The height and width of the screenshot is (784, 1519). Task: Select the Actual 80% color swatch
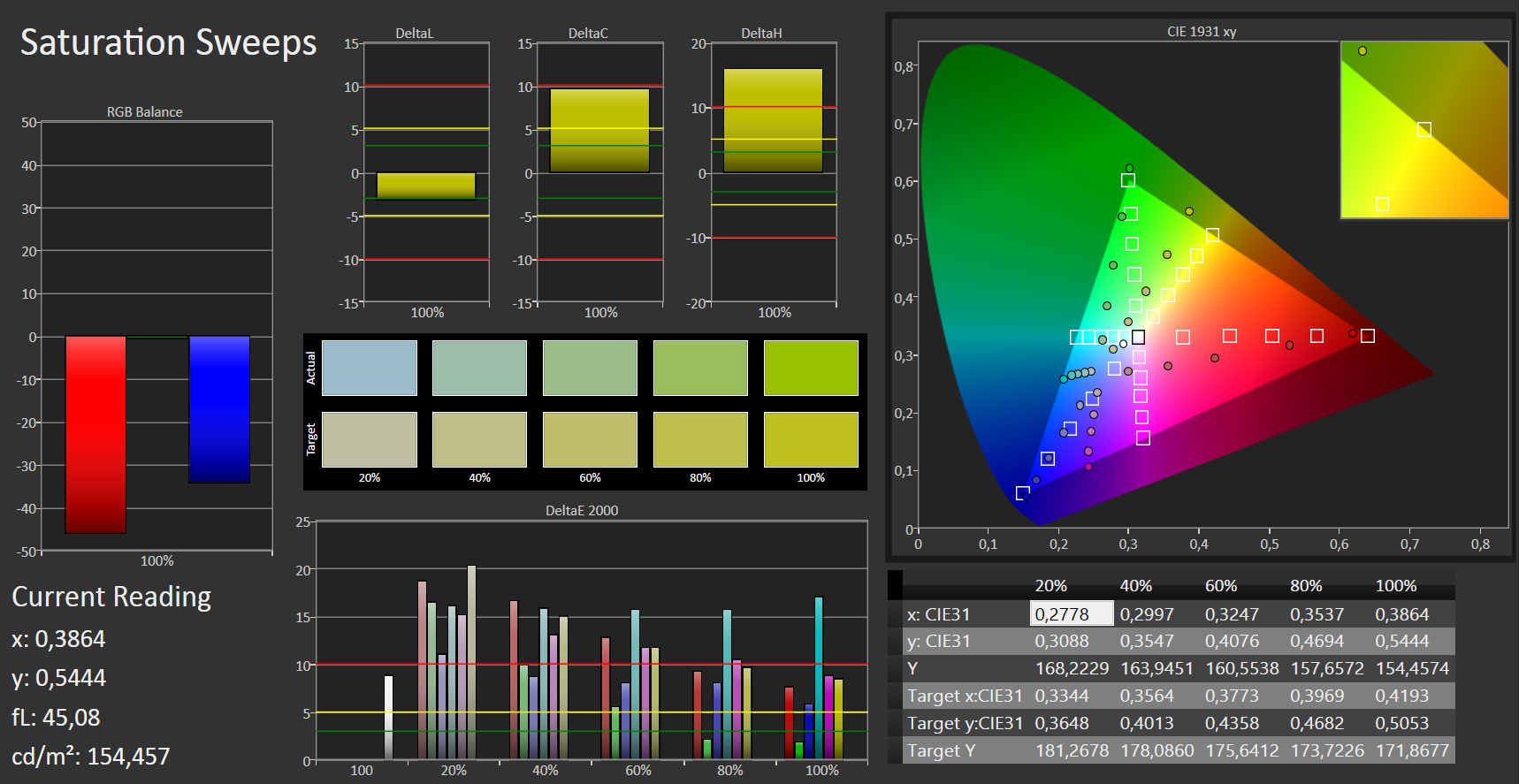click(x=700, y=368)
